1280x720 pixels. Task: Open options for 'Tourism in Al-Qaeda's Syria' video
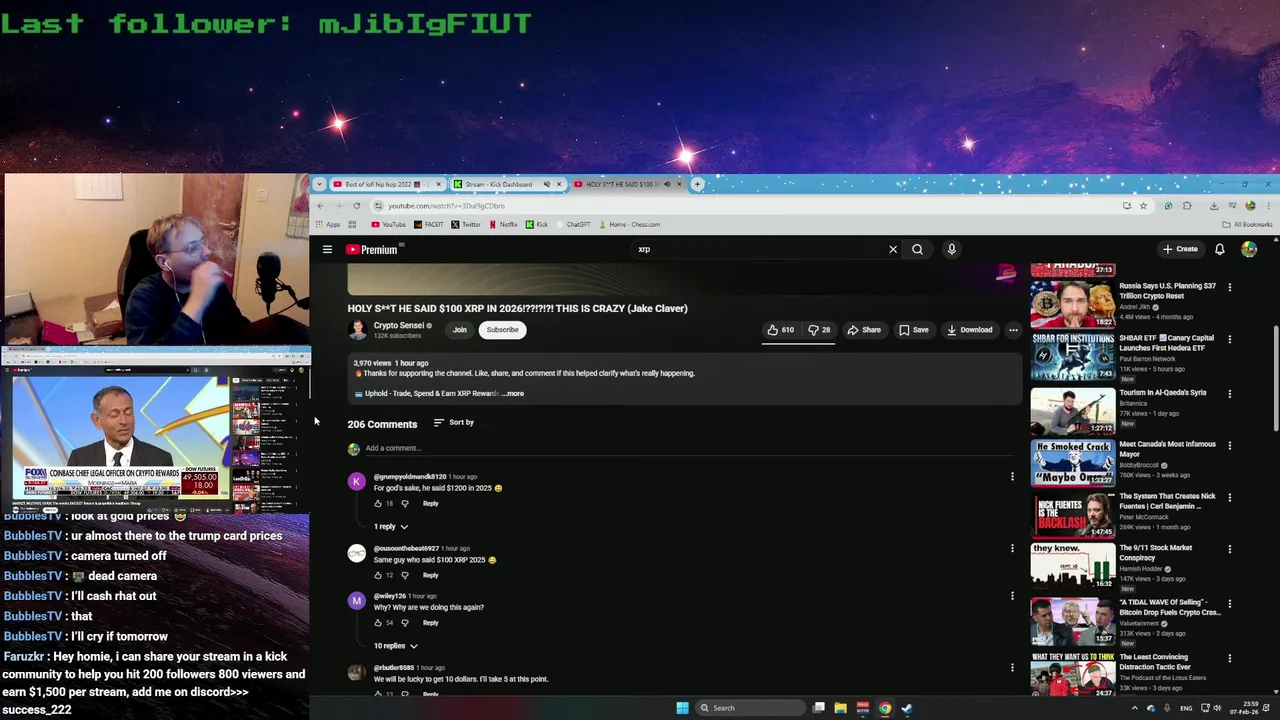pyautogui.click(x=1229, y=393)
